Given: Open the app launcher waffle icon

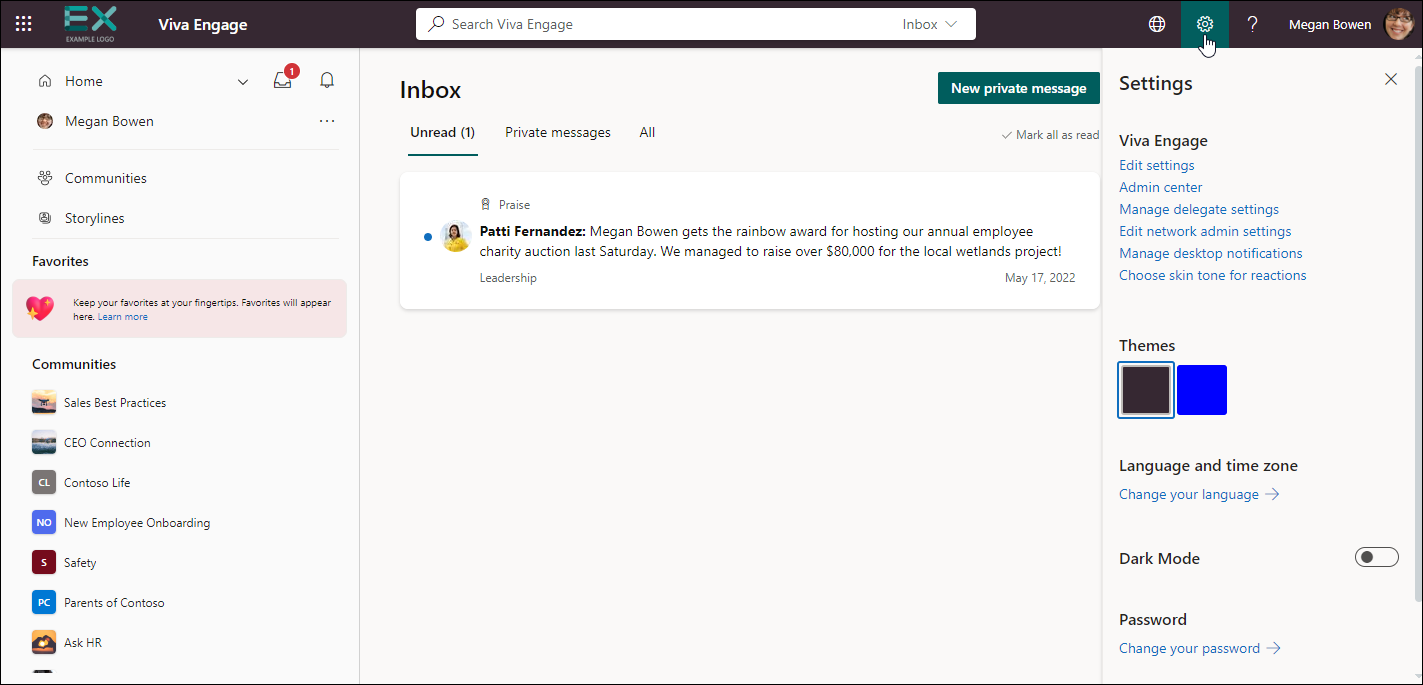Looking at the screenshot, I should pos(24,24).
